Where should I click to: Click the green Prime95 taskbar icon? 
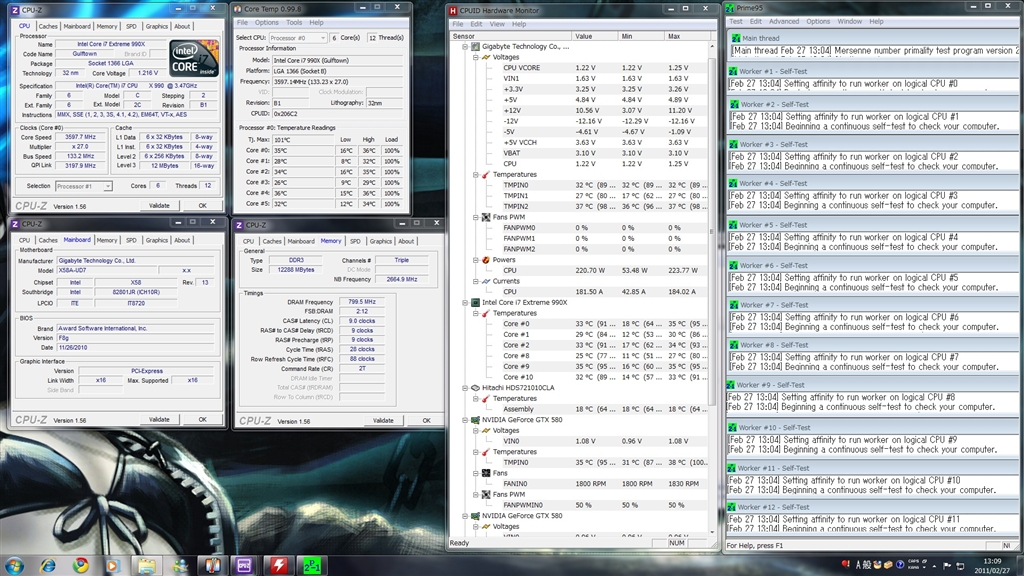point(311,565)
